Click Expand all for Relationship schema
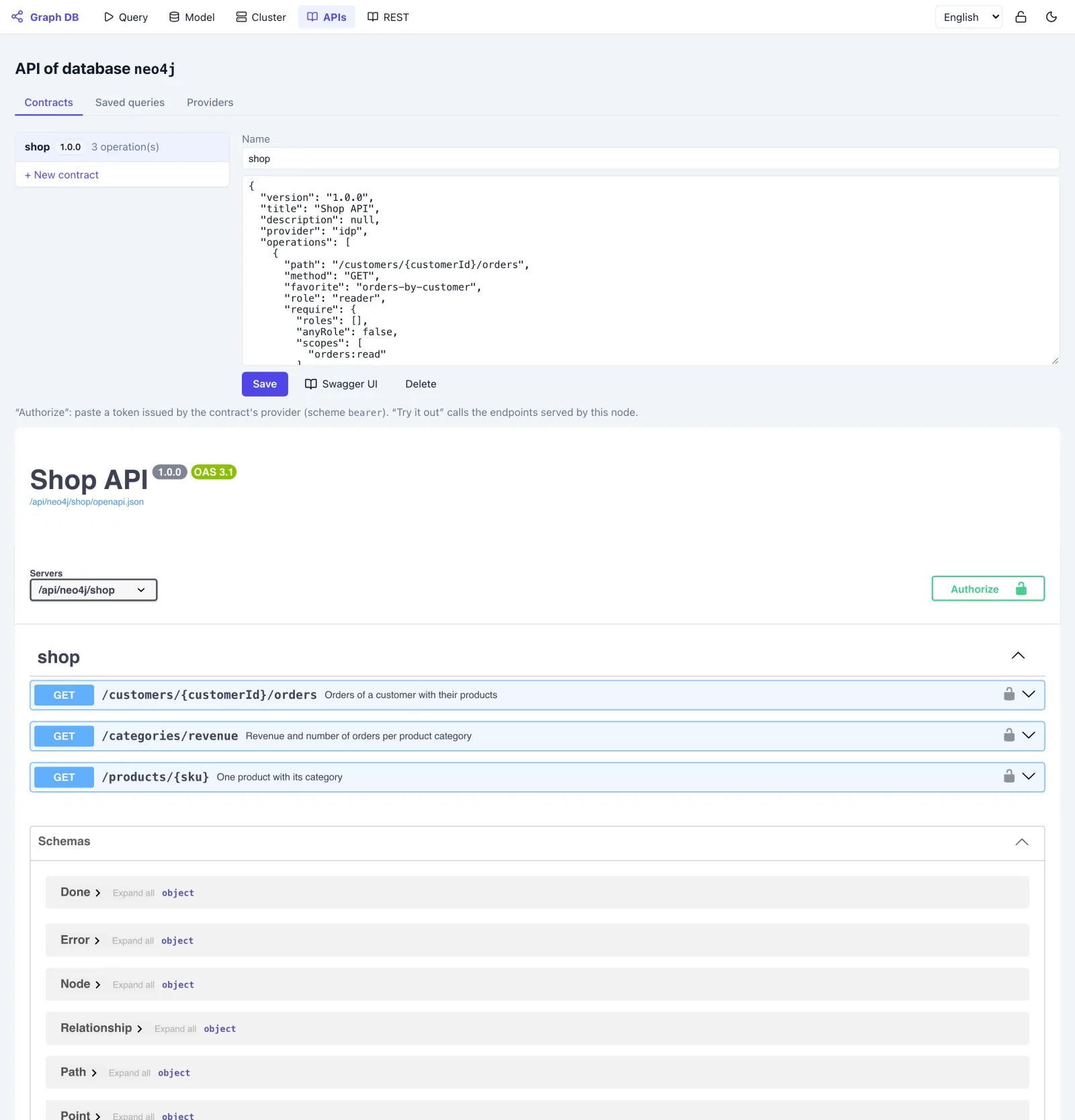 point(175,1029)
